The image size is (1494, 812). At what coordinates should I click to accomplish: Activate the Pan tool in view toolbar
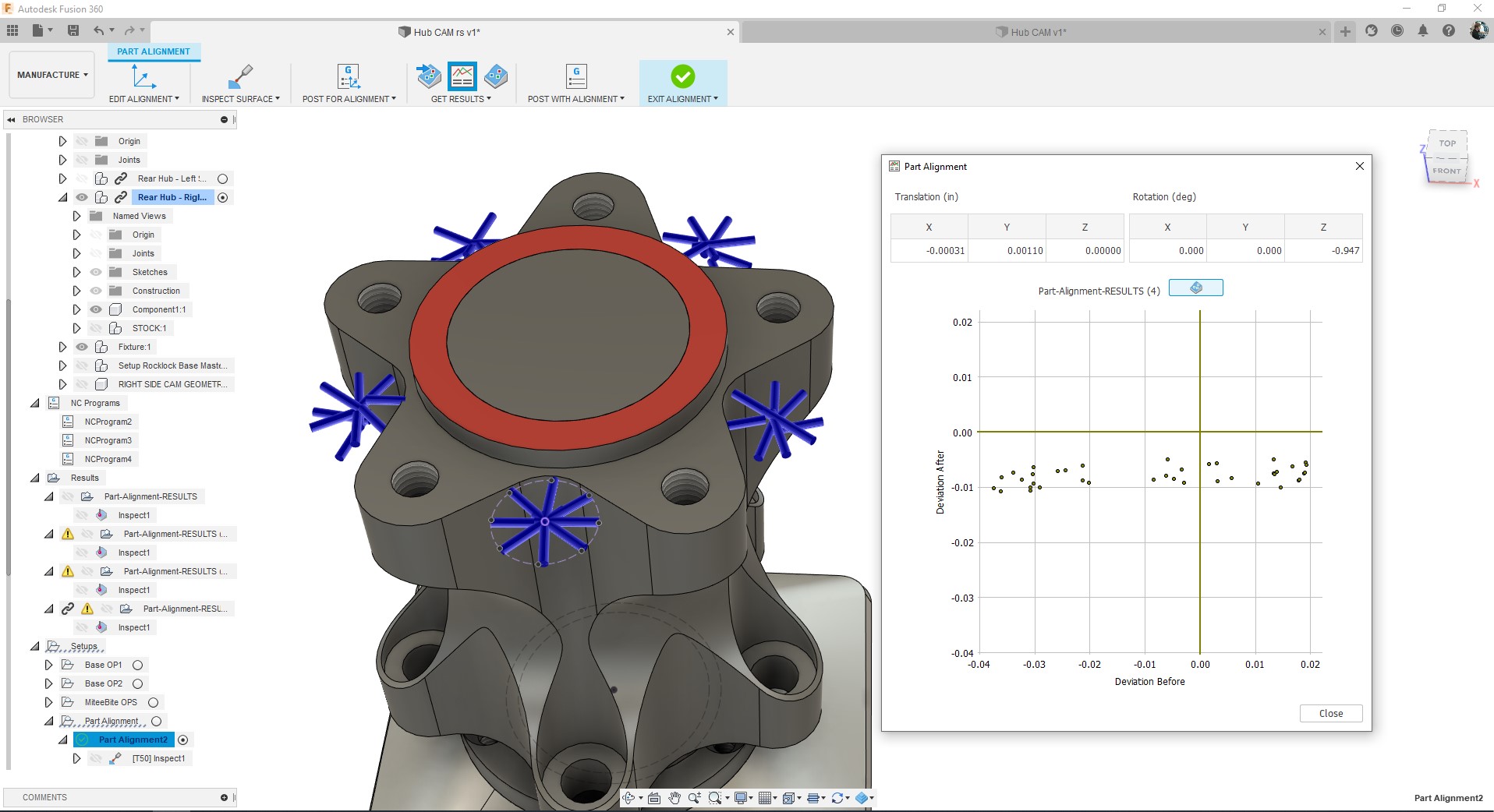coord(674,798)
